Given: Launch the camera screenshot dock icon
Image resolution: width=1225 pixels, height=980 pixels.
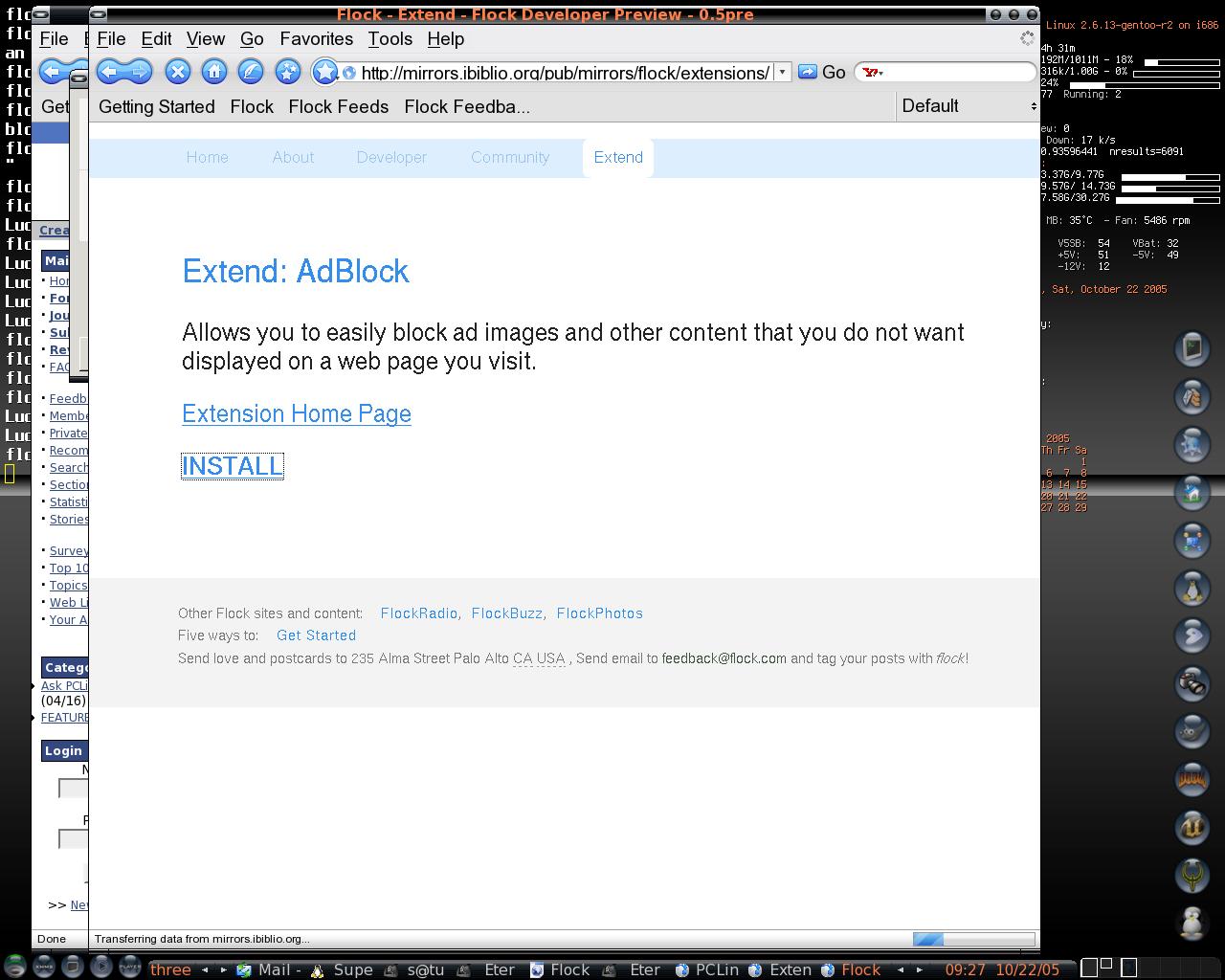Looking at the screenshot, I should (x=1192, y=683).
